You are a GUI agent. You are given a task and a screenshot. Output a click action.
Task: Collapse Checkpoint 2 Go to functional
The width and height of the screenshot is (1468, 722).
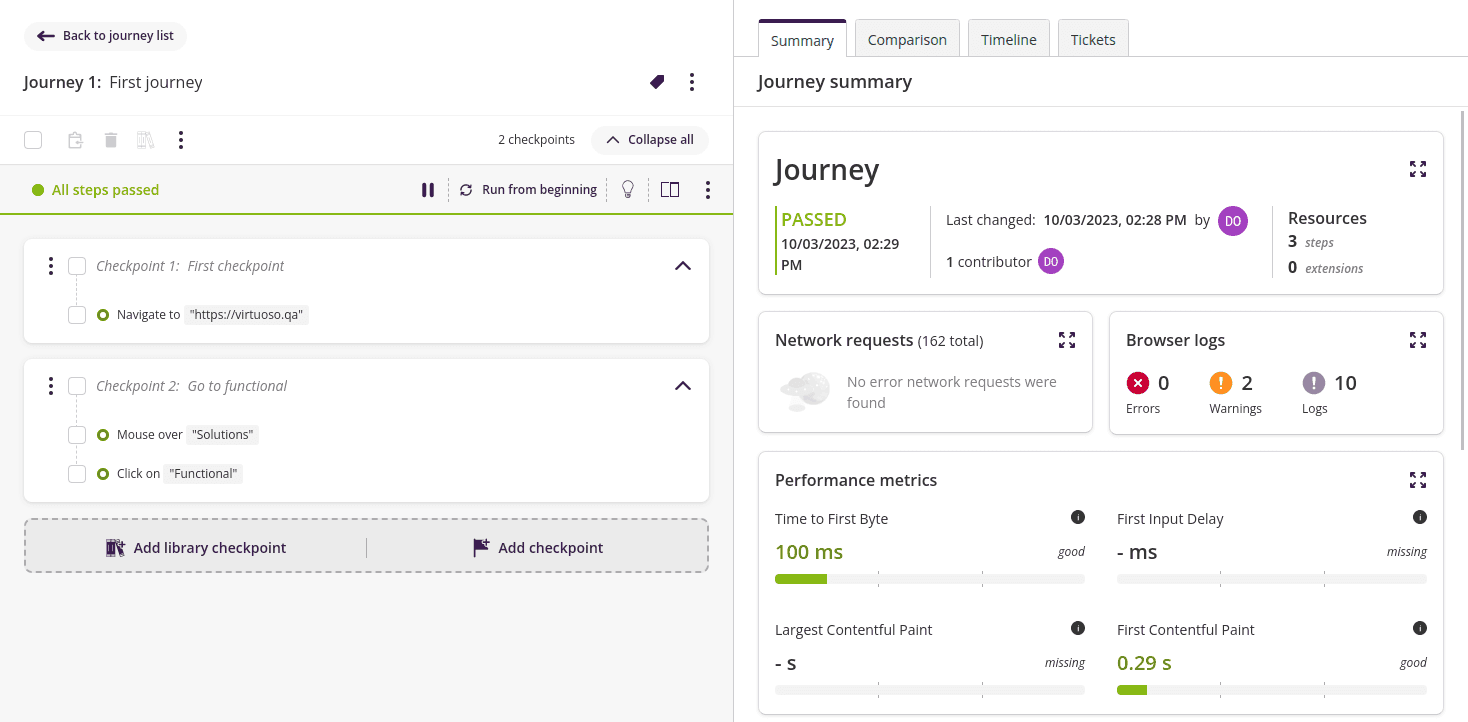[683, 385]
